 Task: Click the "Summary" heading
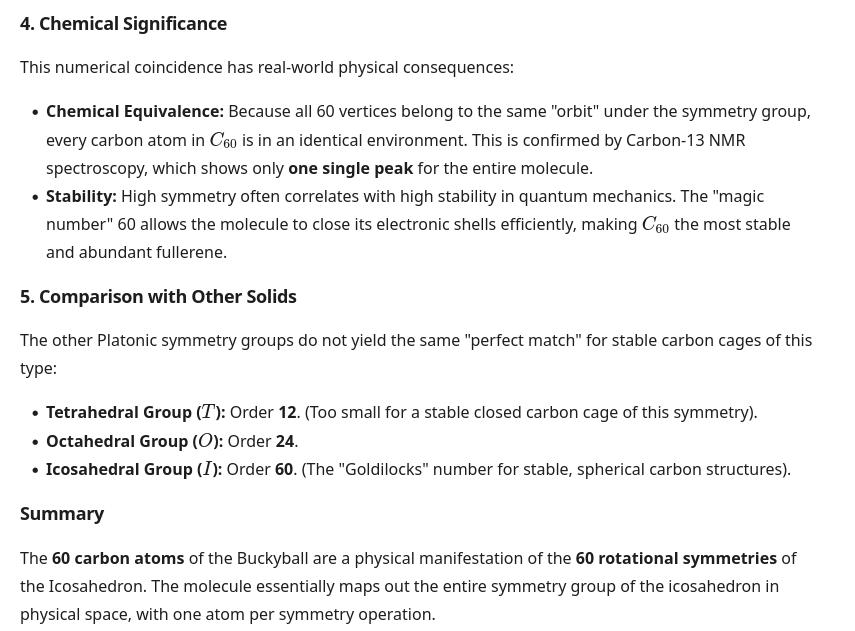pos(62,513)
